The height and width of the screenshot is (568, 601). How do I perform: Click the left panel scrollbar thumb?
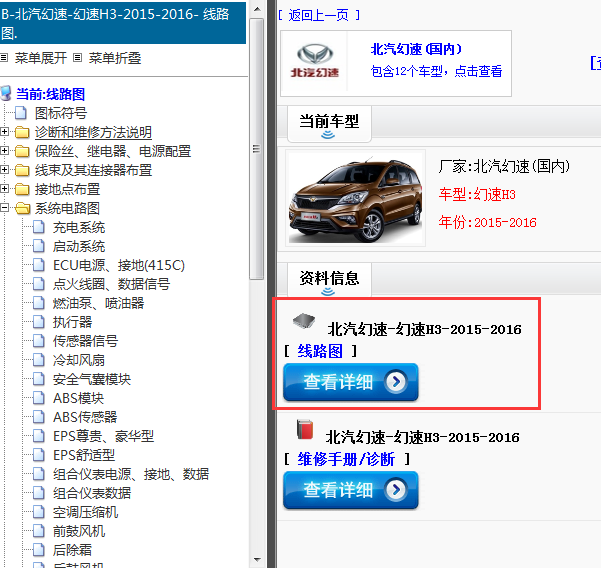pos(257,149)
